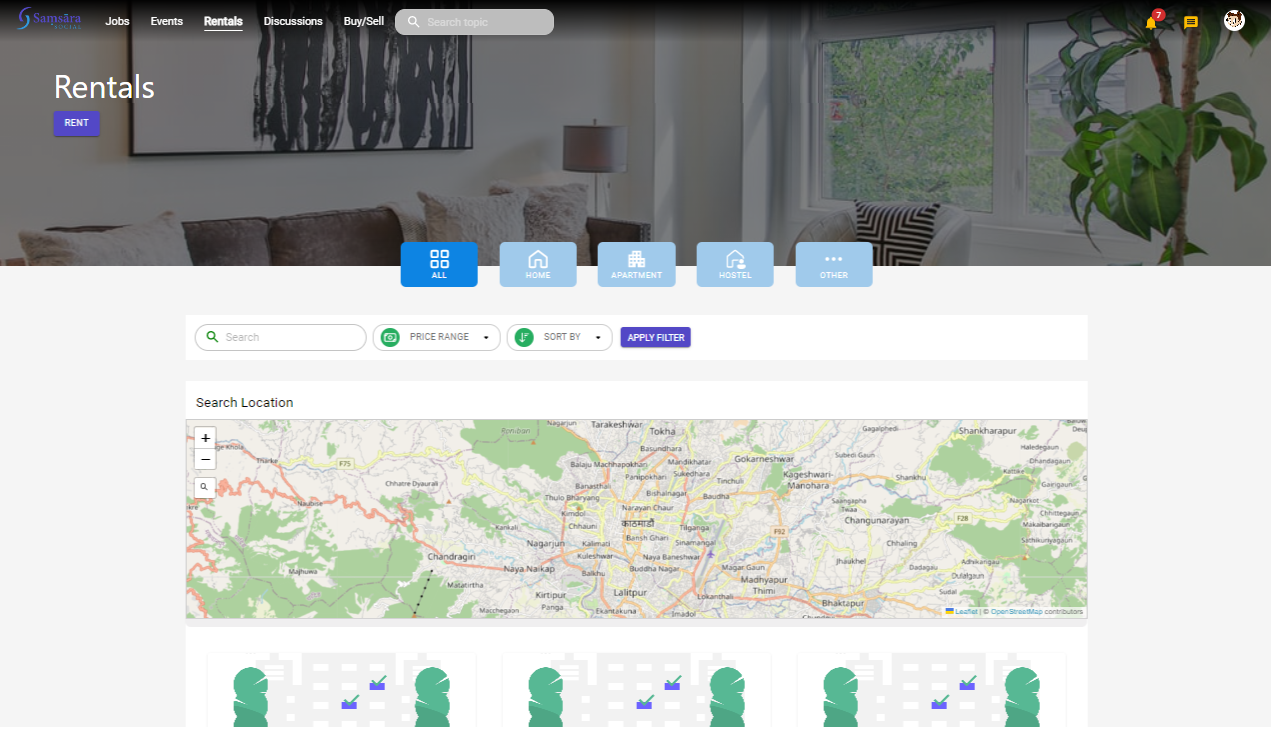1271x738 pixels.
Task: Go to the Jobs menu
Action: pos(117,21)
